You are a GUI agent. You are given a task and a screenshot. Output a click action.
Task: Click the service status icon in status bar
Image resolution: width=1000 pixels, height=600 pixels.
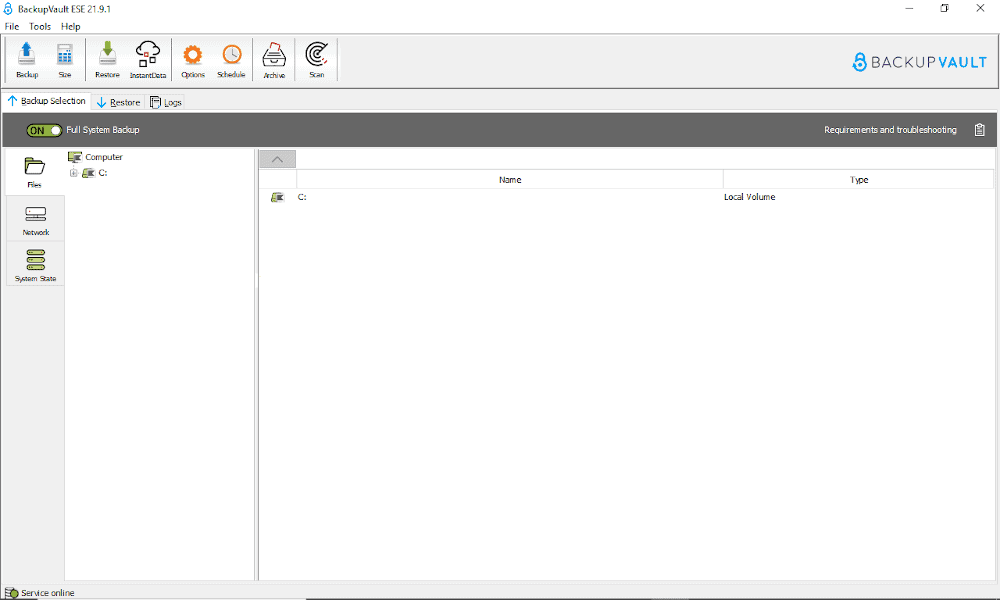11,593
